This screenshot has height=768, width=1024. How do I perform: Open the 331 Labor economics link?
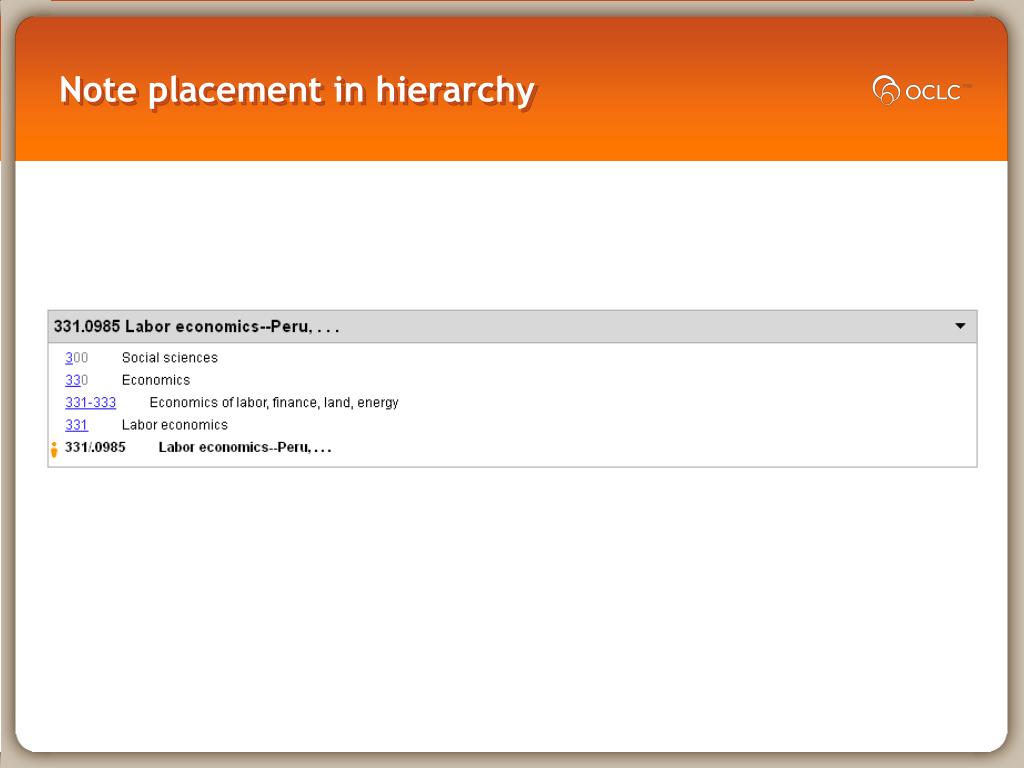[76, 424]
